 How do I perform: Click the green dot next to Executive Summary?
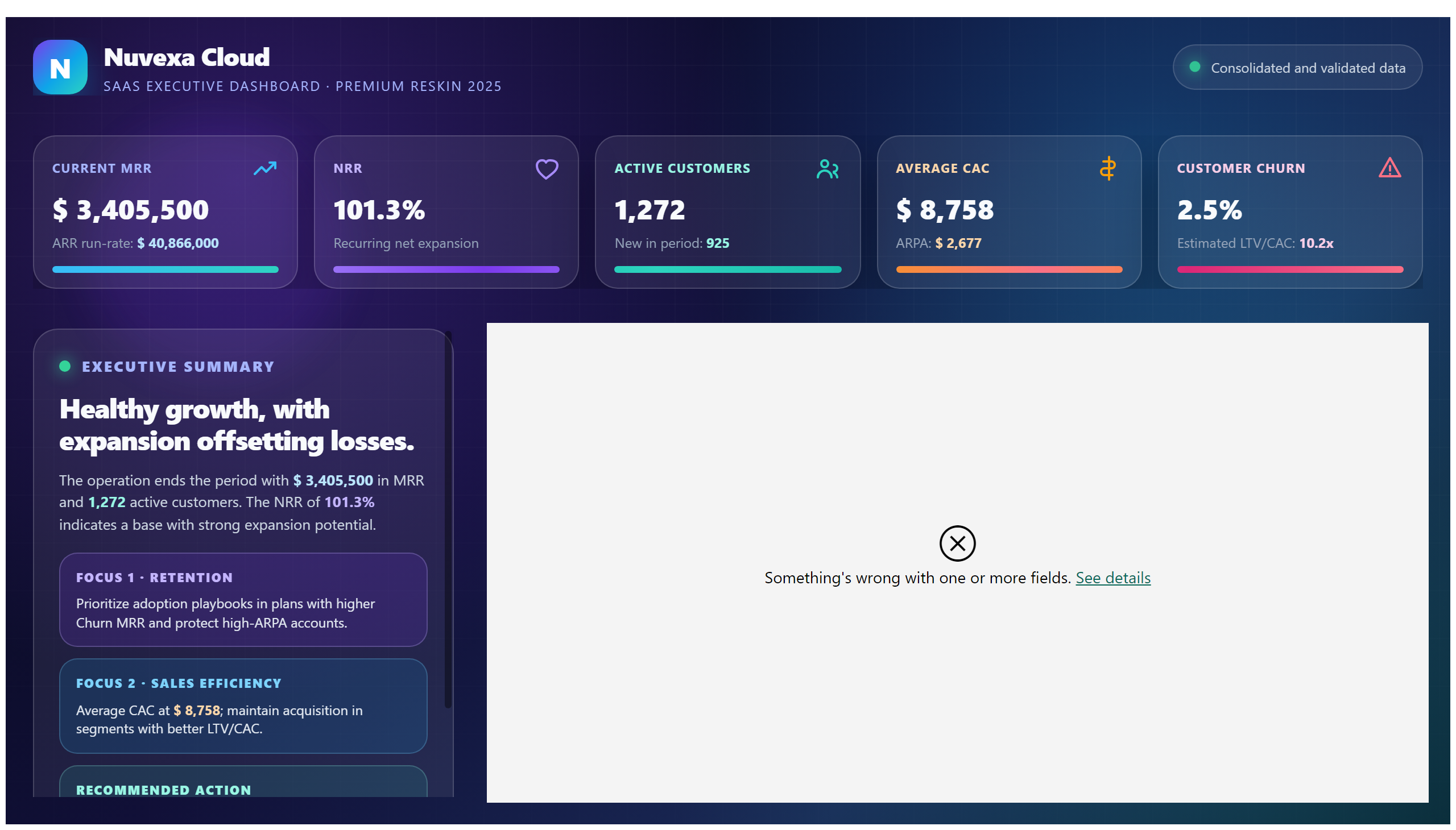pyautogui.click(x=65, y=366)
